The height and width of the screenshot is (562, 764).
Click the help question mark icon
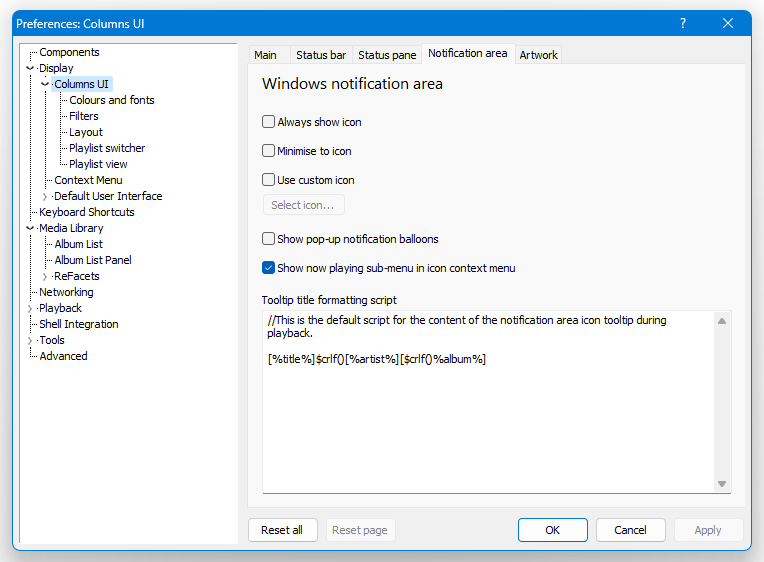tap(683, 23)
